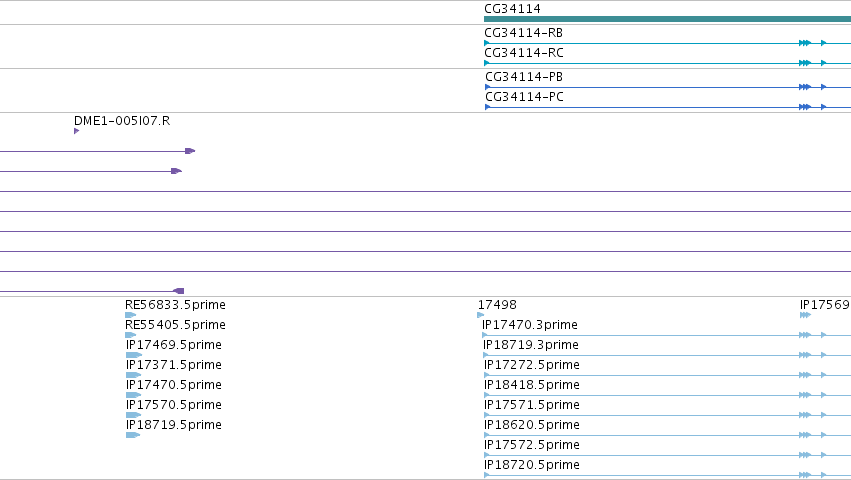Click the IP18720.5prime feature label
851x480 pixels.
pyautogui.click(x=531, y=464)
